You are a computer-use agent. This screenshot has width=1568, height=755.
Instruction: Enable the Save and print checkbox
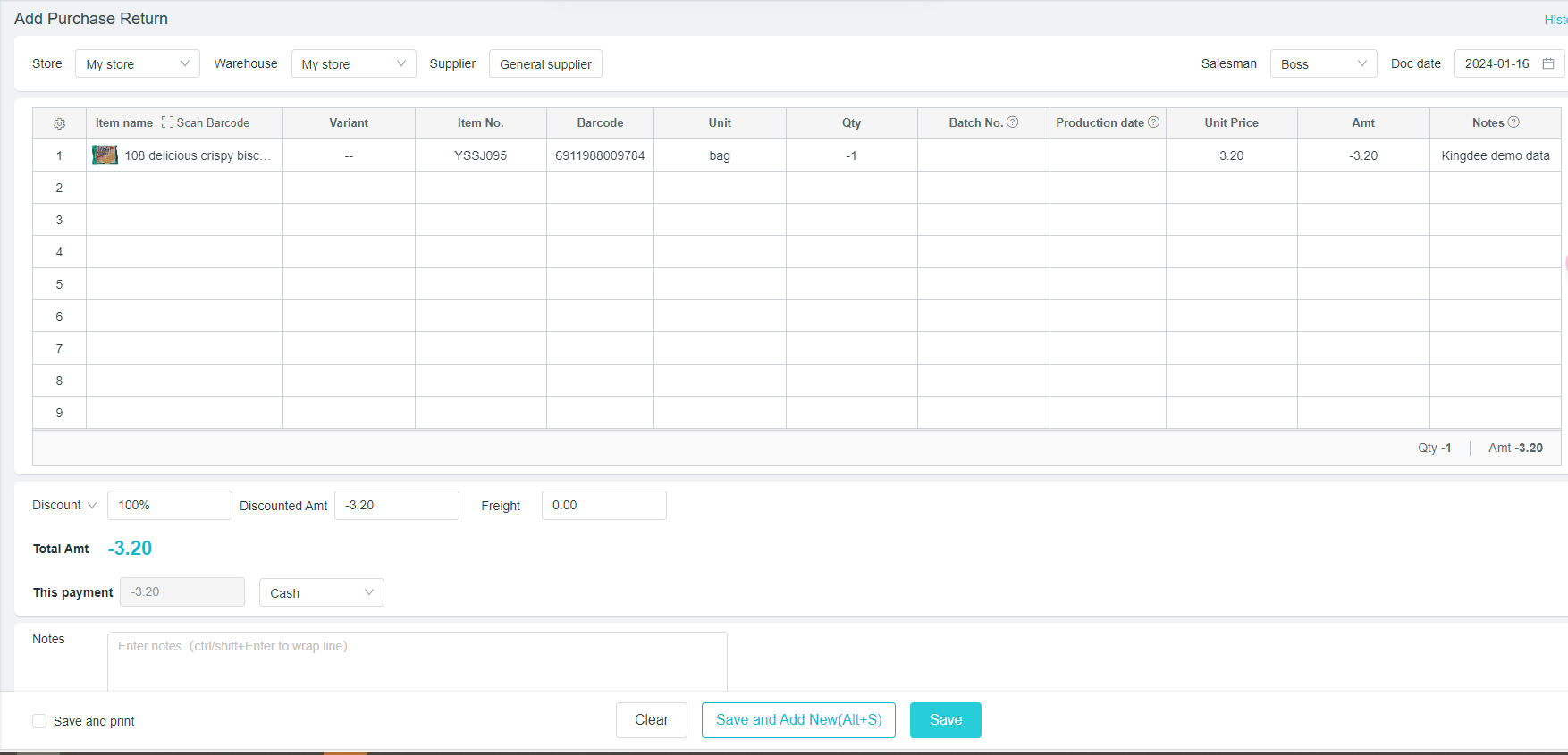click(x=39, y=721)
